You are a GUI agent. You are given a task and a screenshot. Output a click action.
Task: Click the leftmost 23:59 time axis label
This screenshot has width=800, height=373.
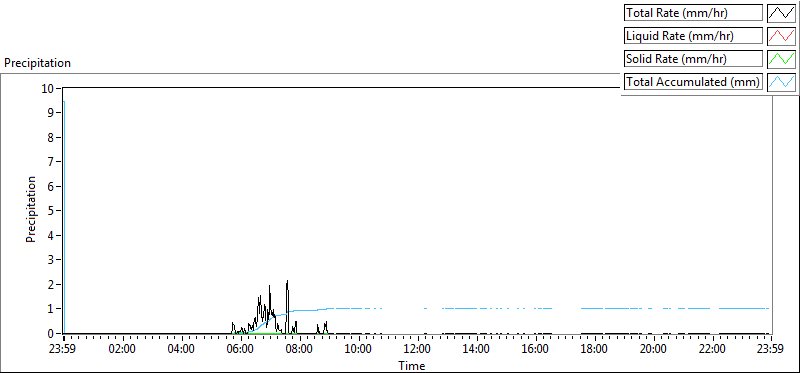coord(64,350)
